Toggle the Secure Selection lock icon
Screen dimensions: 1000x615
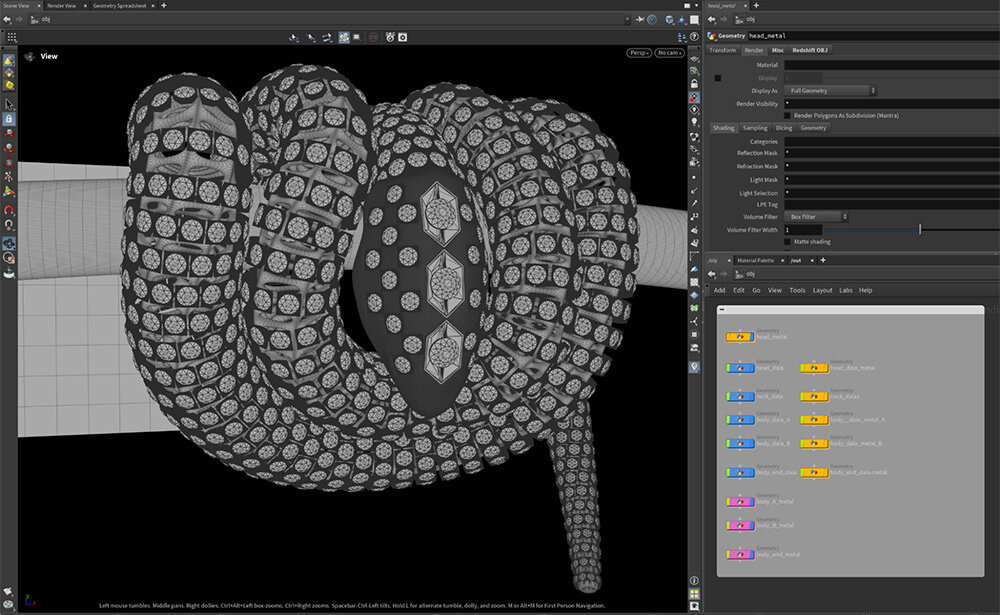(9, 119)
